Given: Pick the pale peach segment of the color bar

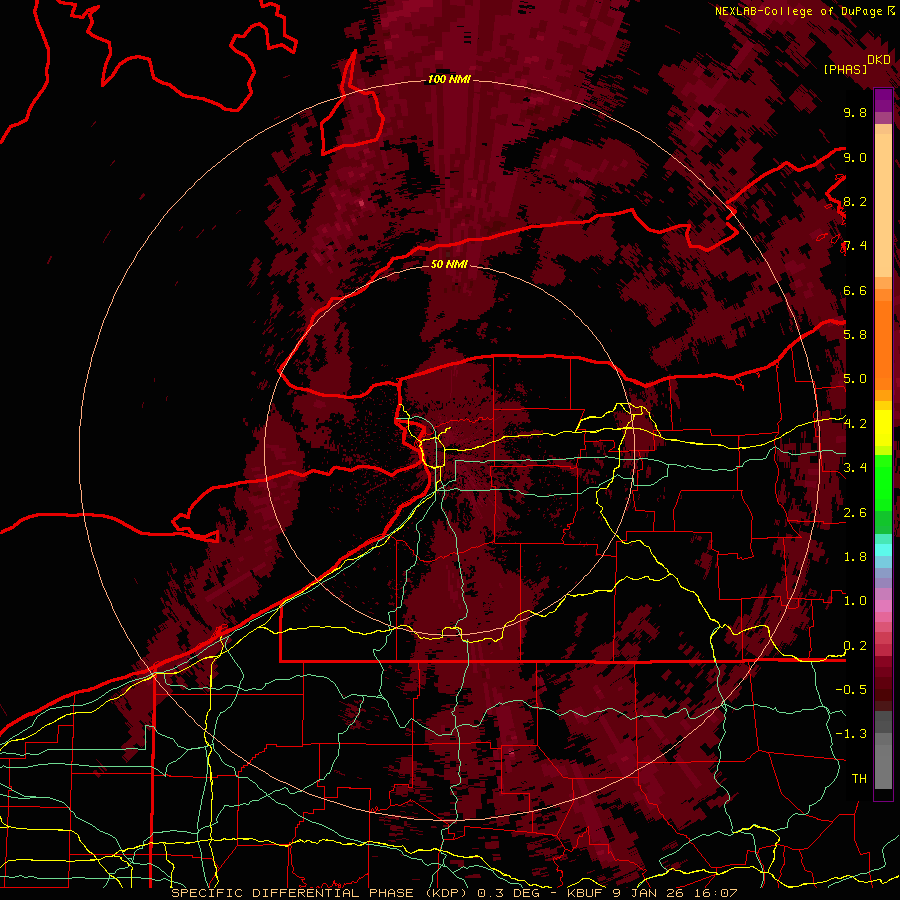Looking at the screenshot, I should tap(883, 205).
